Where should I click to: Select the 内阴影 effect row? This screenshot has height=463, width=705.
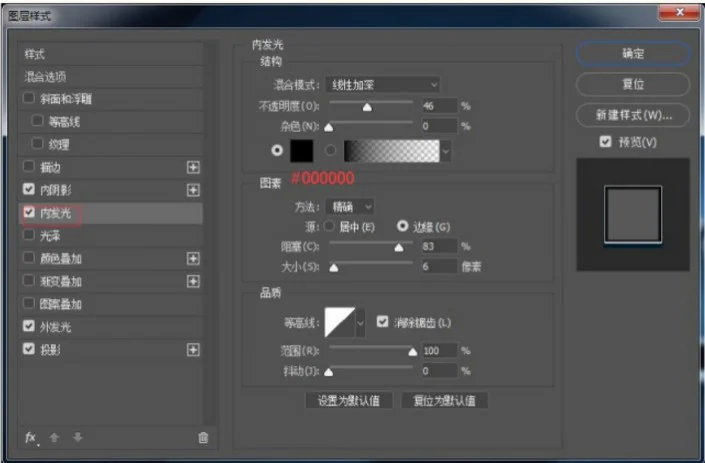point(111,190)
